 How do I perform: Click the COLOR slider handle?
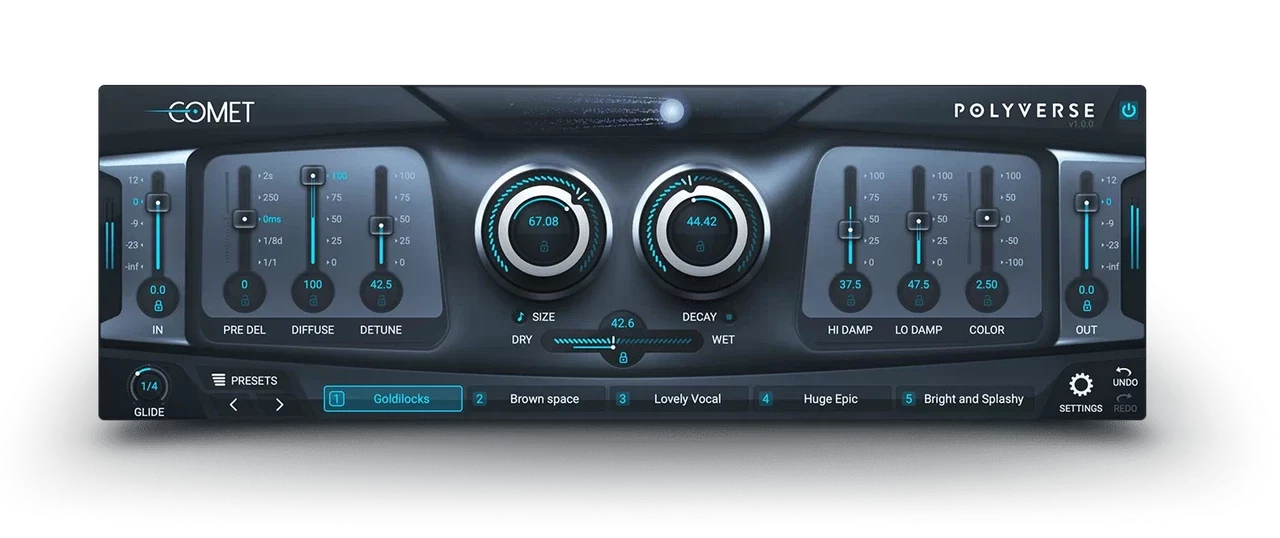tap(986, 217)
